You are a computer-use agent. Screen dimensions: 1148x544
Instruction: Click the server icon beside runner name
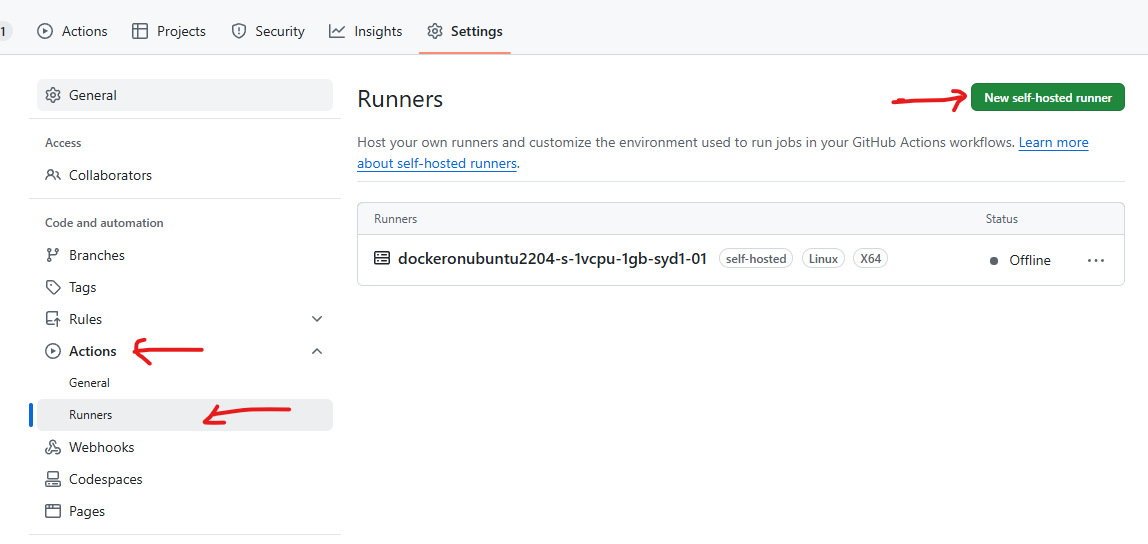pos(381,258)
